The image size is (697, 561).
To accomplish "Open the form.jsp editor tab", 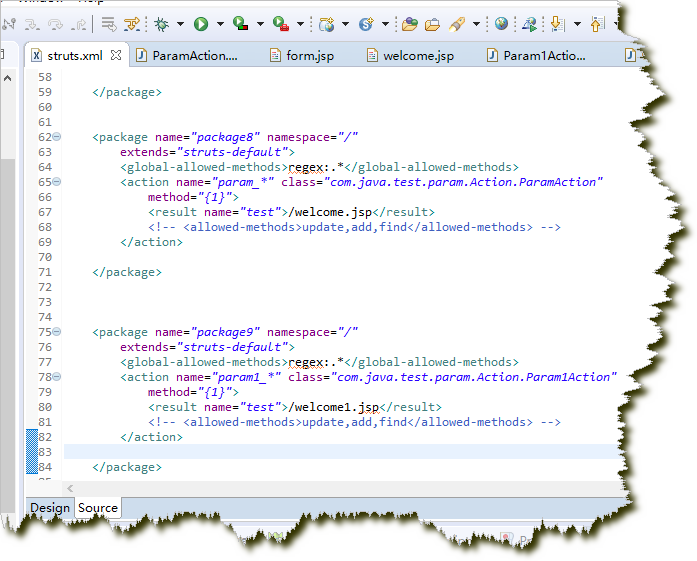I will coord(302,56).
